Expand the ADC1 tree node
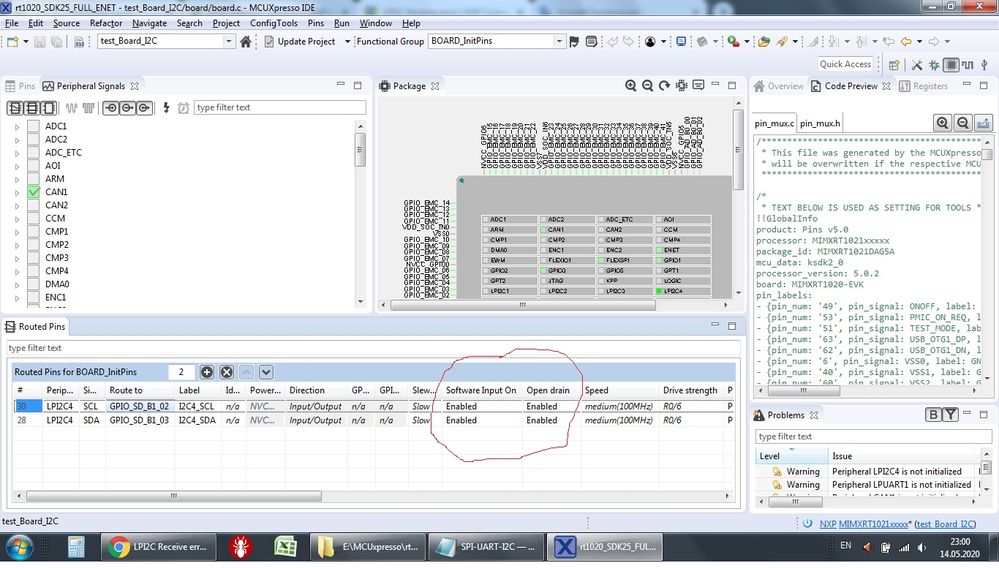The image size is (999, 568). click(x=17, y=127)
